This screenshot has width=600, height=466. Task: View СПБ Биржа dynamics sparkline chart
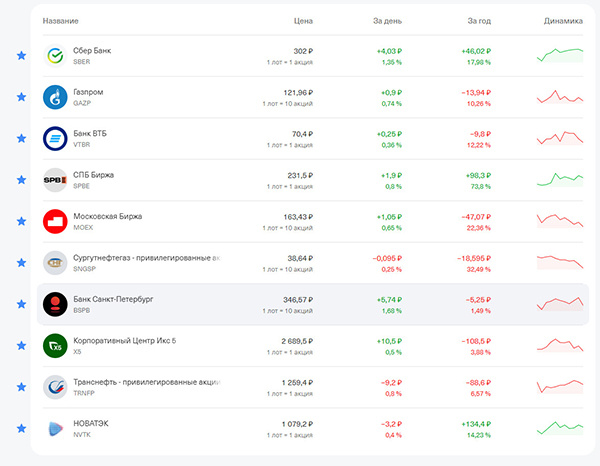point(560,180)
